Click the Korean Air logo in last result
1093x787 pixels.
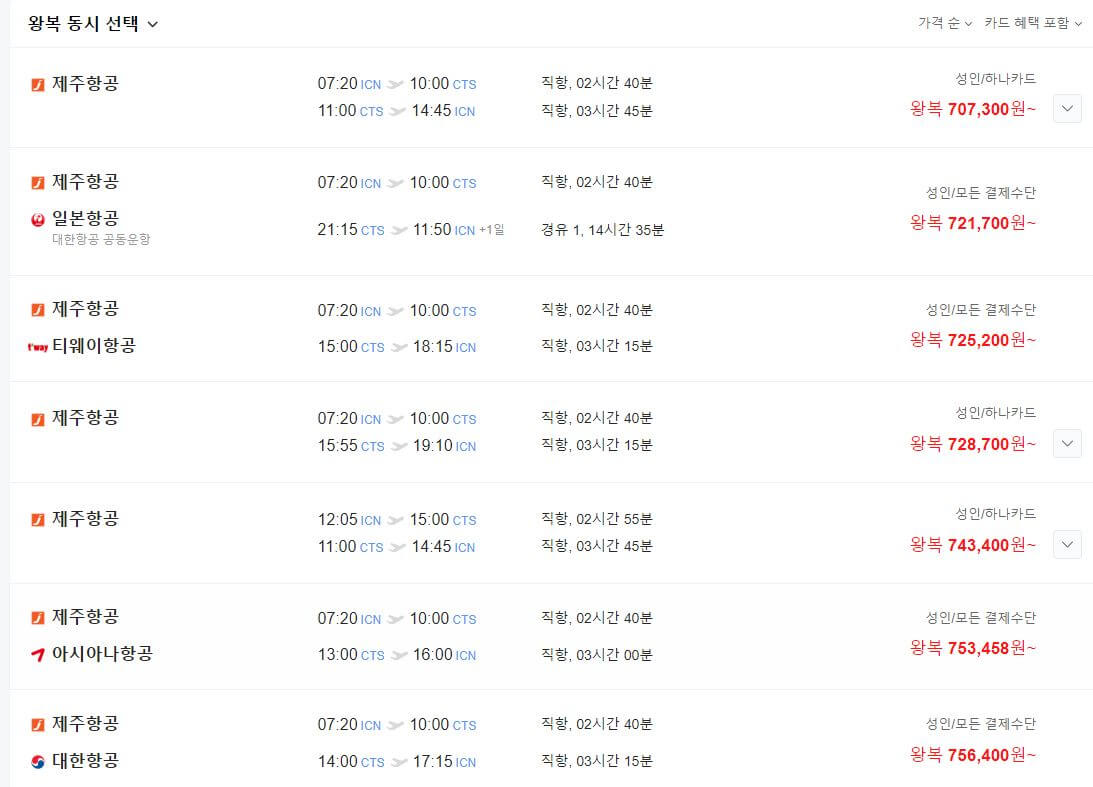click(x=36, y=760)
